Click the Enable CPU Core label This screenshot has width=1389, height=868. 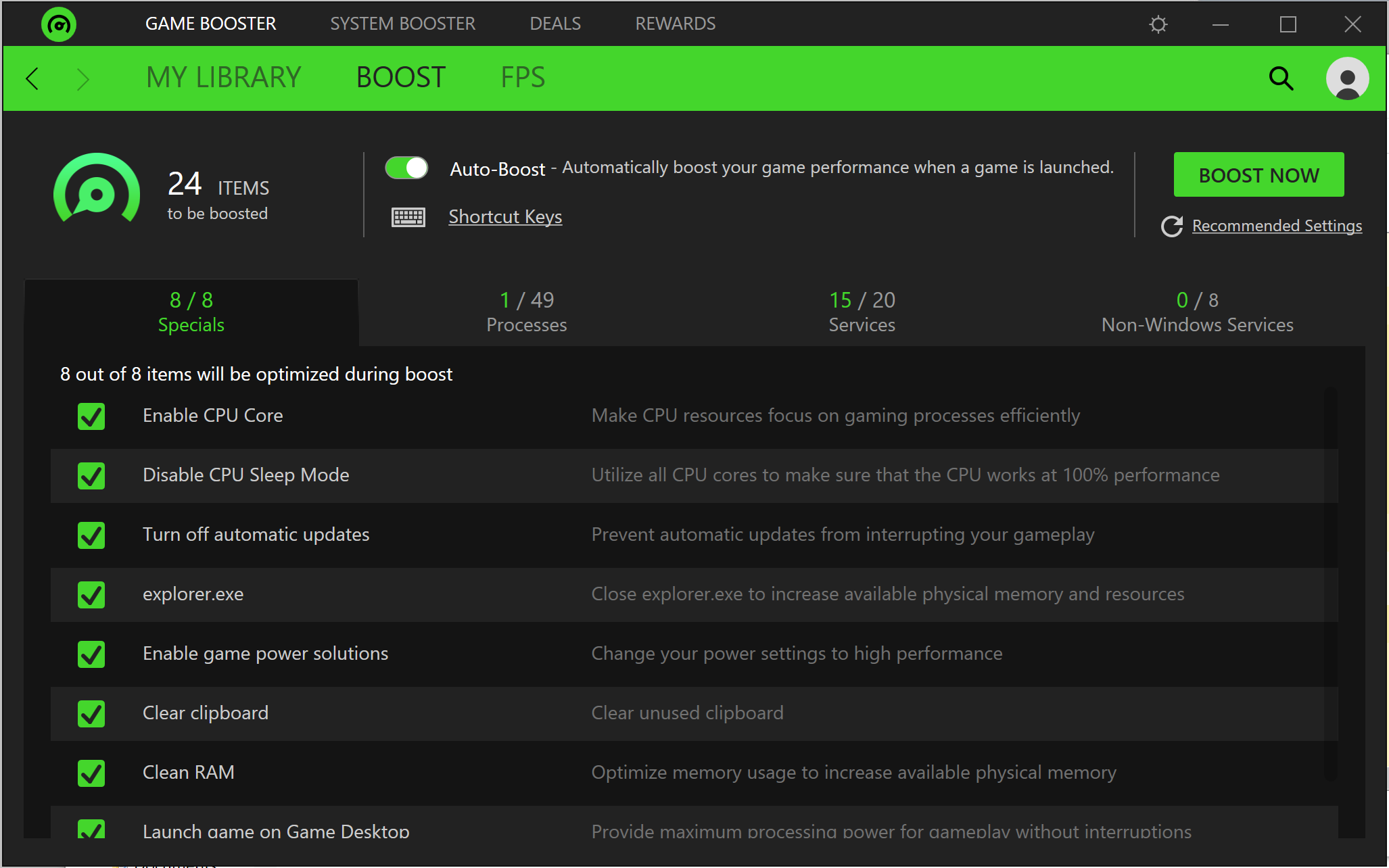point(212,416)
